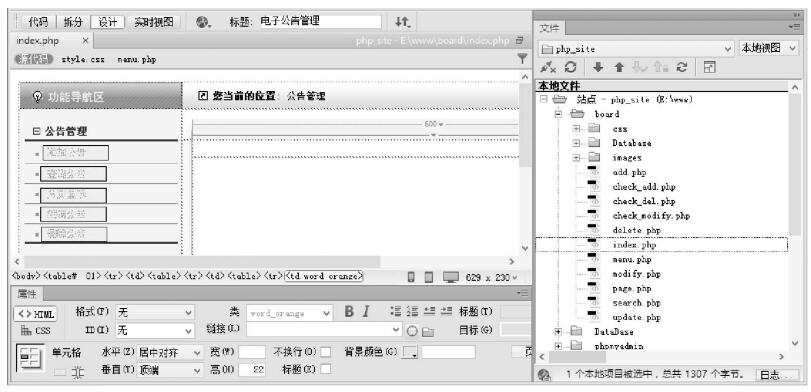Select the index.php document tab
Viewport: 811px width, 392px height.
pyautogui.click(x=38, y=40)
